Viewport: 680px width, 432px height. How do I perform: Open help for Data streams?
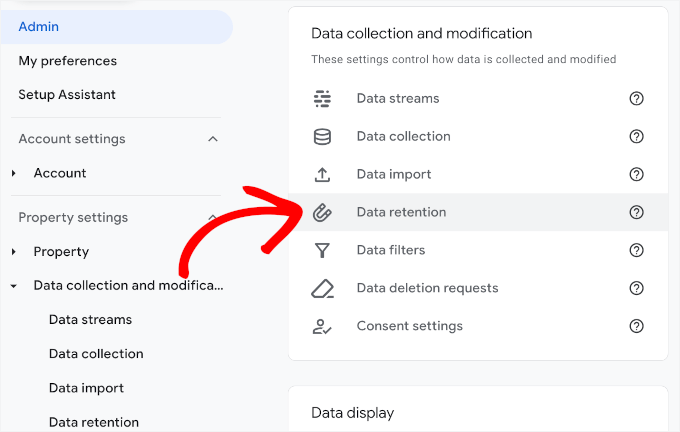click(x=636, y=98)
